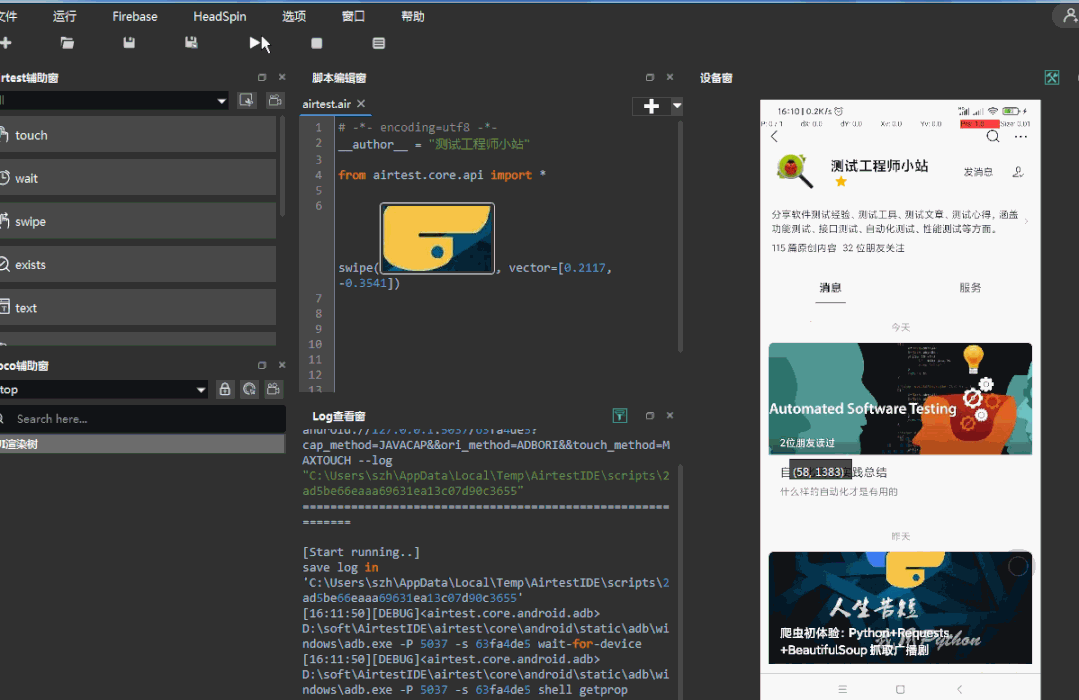Select the swipe command in Airtest assistant
The width and height of the screenshot is (1079, 700).
point(138,222)
